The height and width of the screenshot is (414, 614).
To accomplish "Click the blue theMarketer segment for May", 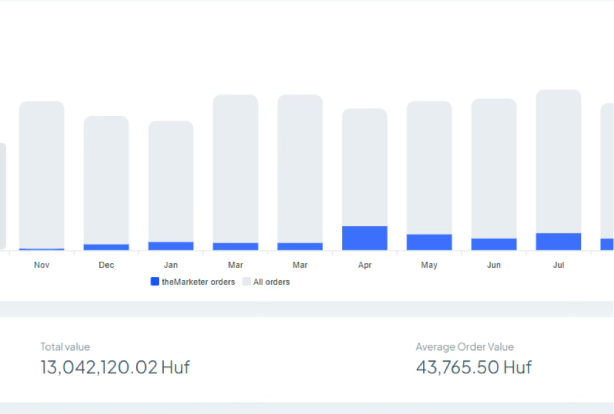I will point(429,242).
